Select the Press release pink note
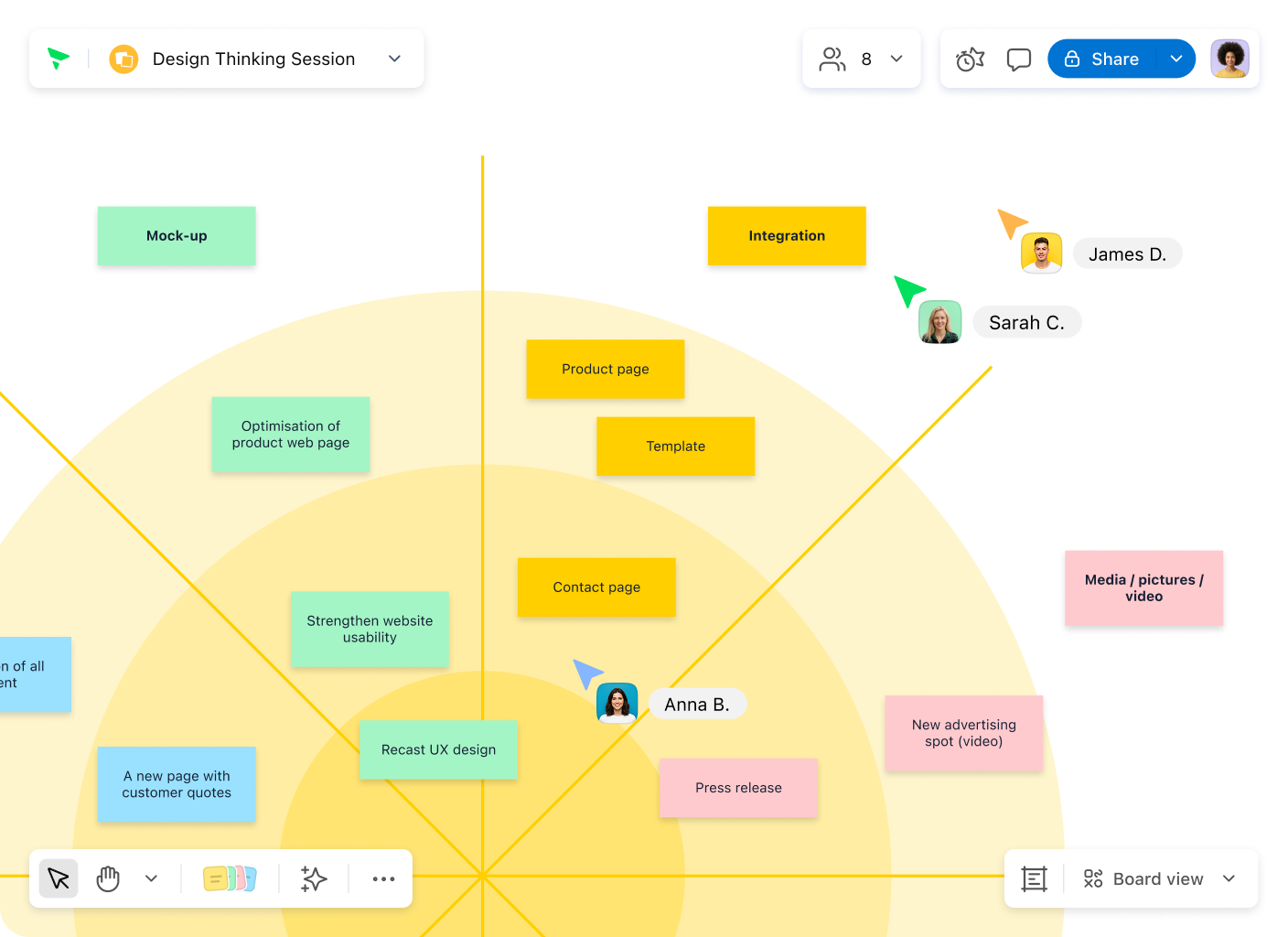 tap(738, 788)
